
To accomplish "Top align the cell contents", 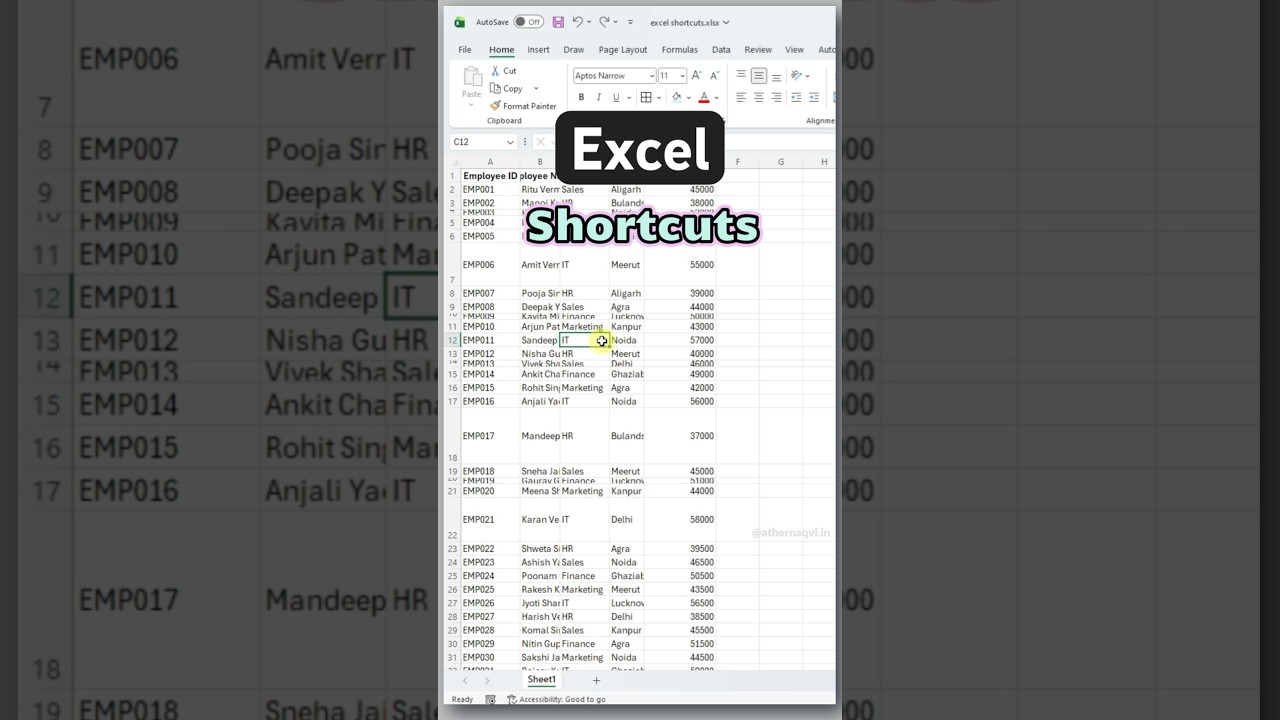I will click(741, 74).
